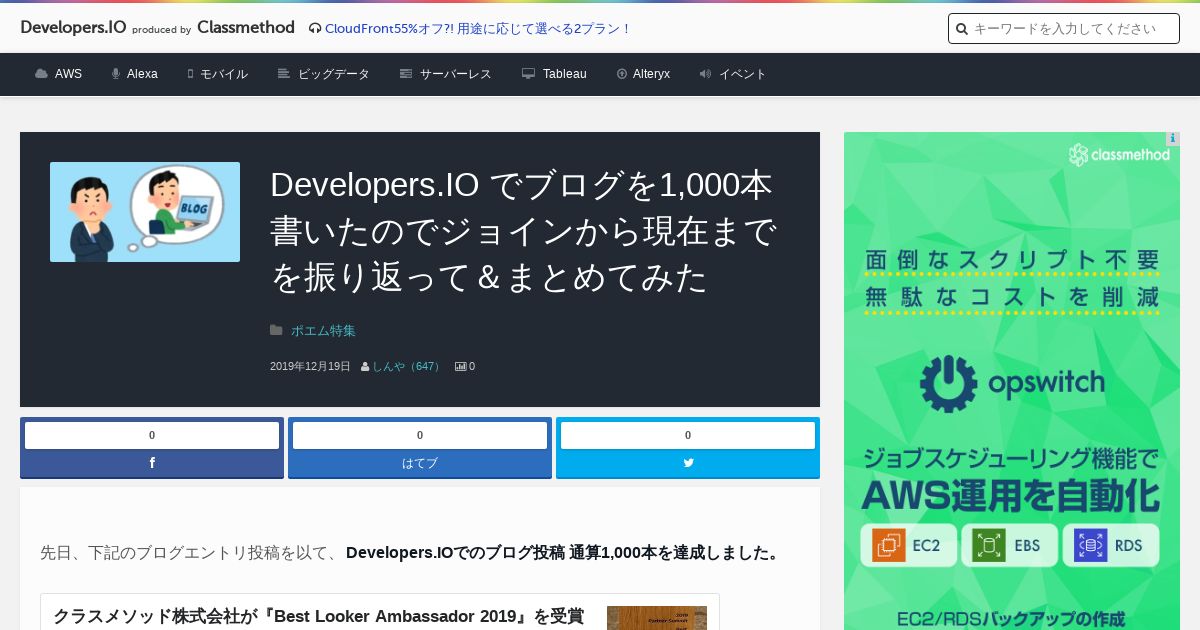This screenshot has height=630, width=1200.
Task: Click the classmethod logo in the ad
Action: point(1119,155)
